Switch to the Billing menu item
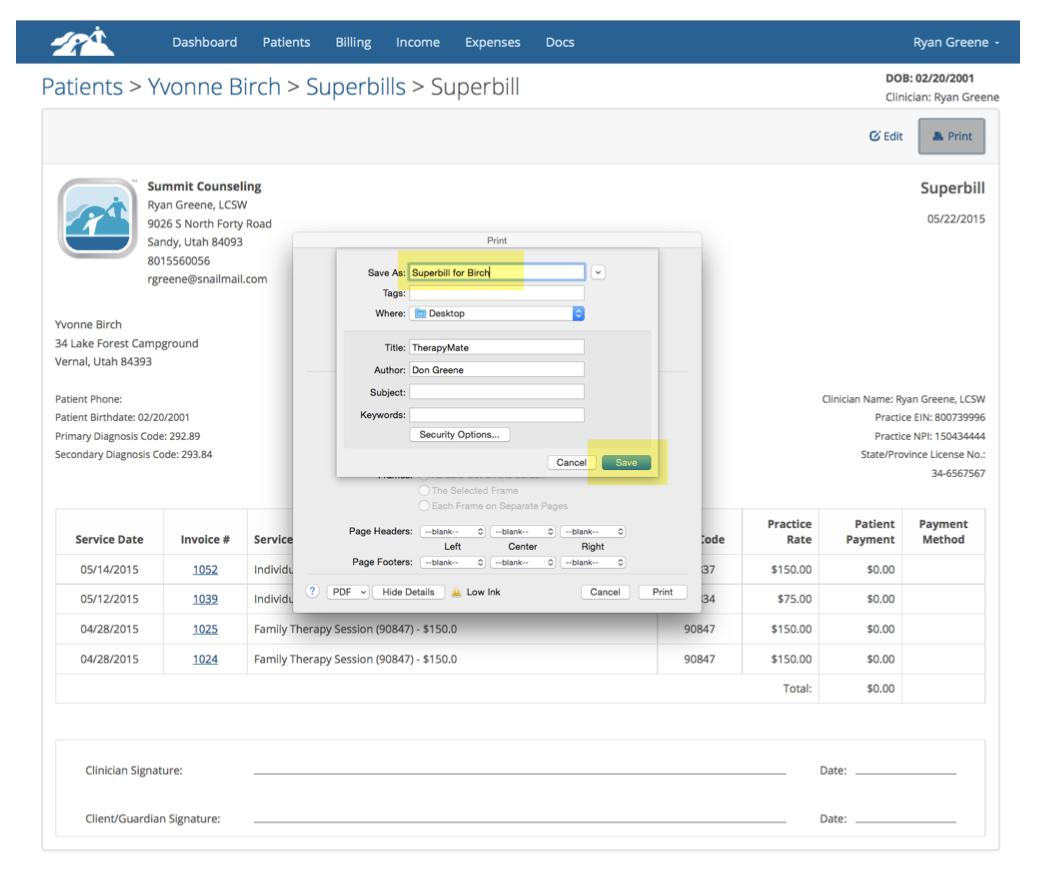Viewport: 1054px width, 886px height. coord(353,42)
